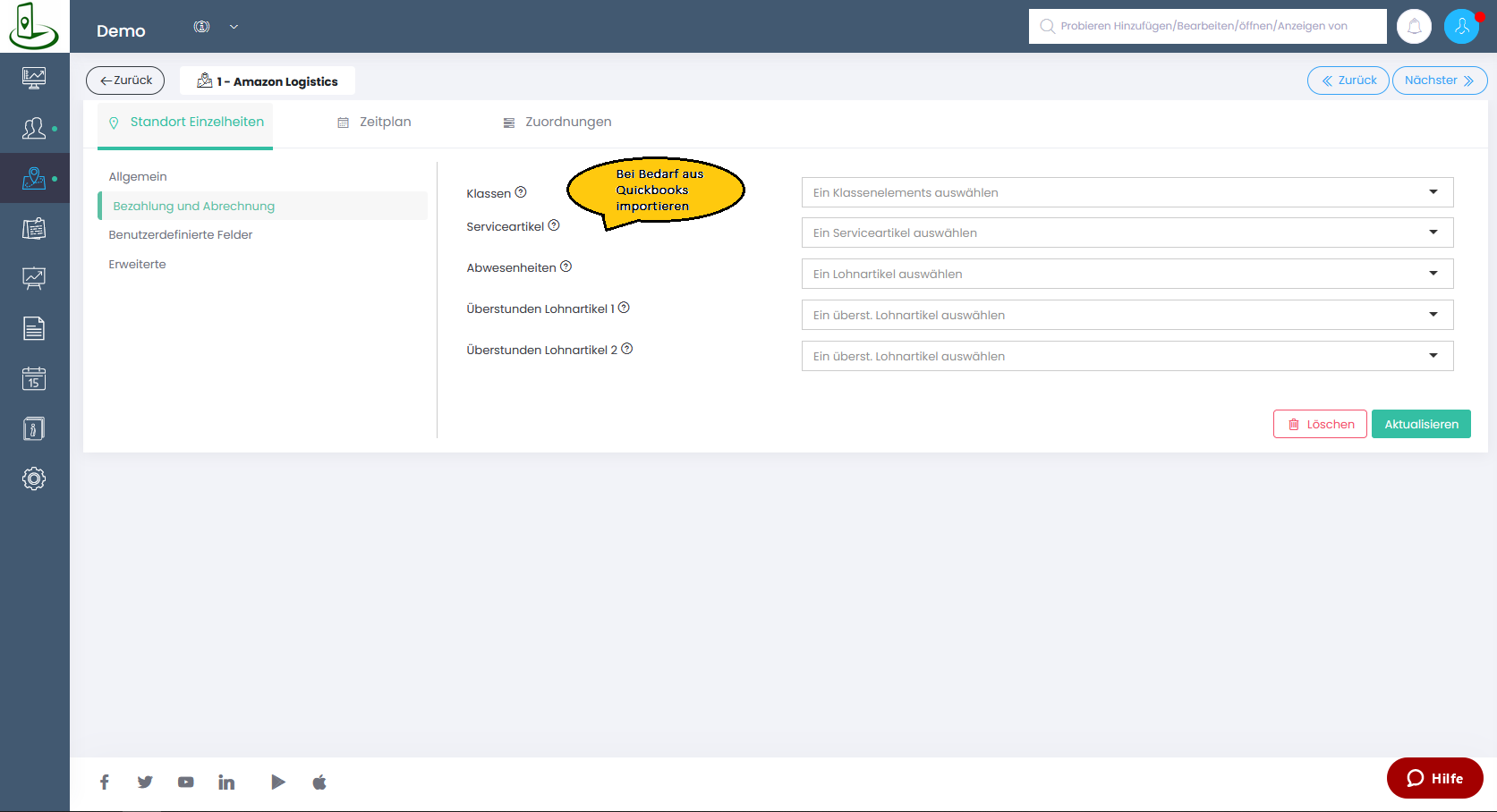Image resolution: width=1497 pixels, height=812 pixels.
Task: Click the YouTube icon in footer
Action: click(185, 782)
